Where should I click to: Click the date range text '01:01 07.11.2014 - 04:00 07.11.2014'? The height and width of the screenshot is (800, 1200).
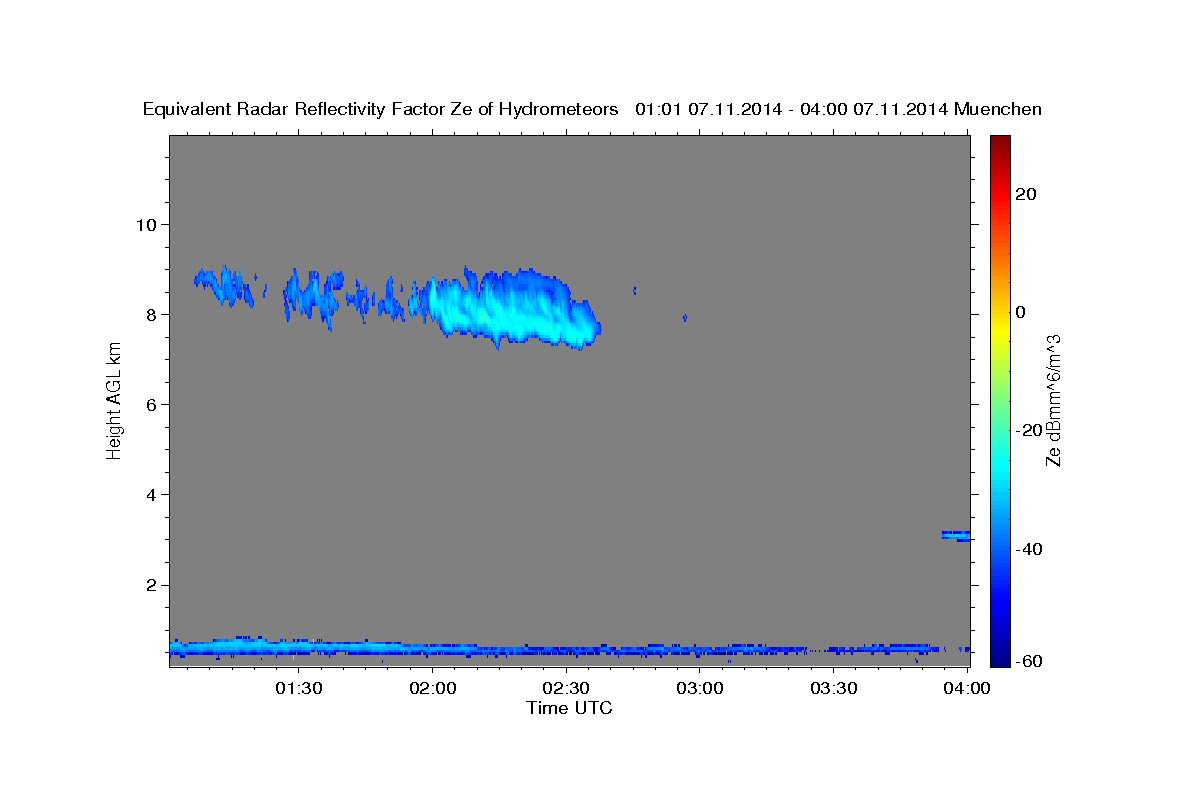(791, 109)
